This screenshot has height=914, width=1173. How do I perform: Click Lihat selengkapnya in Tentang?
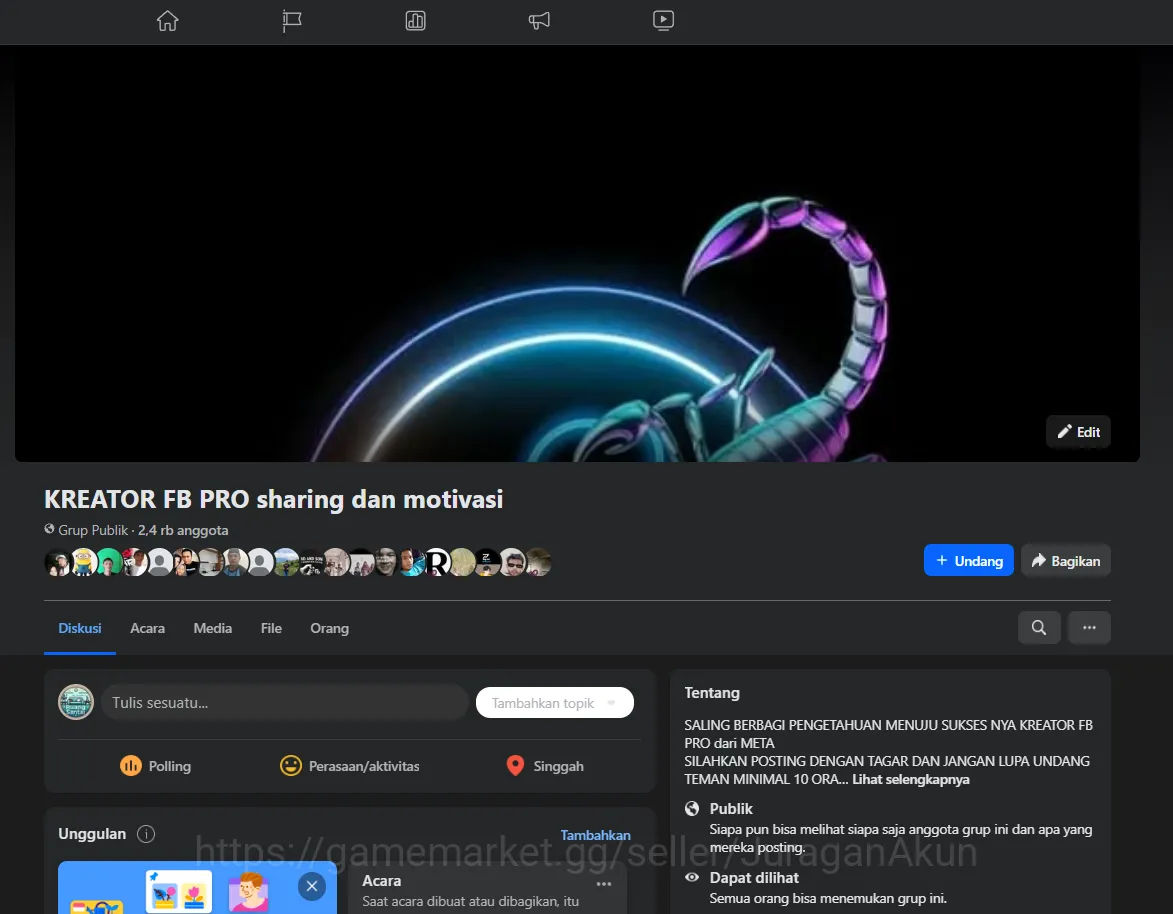[910, 779]
